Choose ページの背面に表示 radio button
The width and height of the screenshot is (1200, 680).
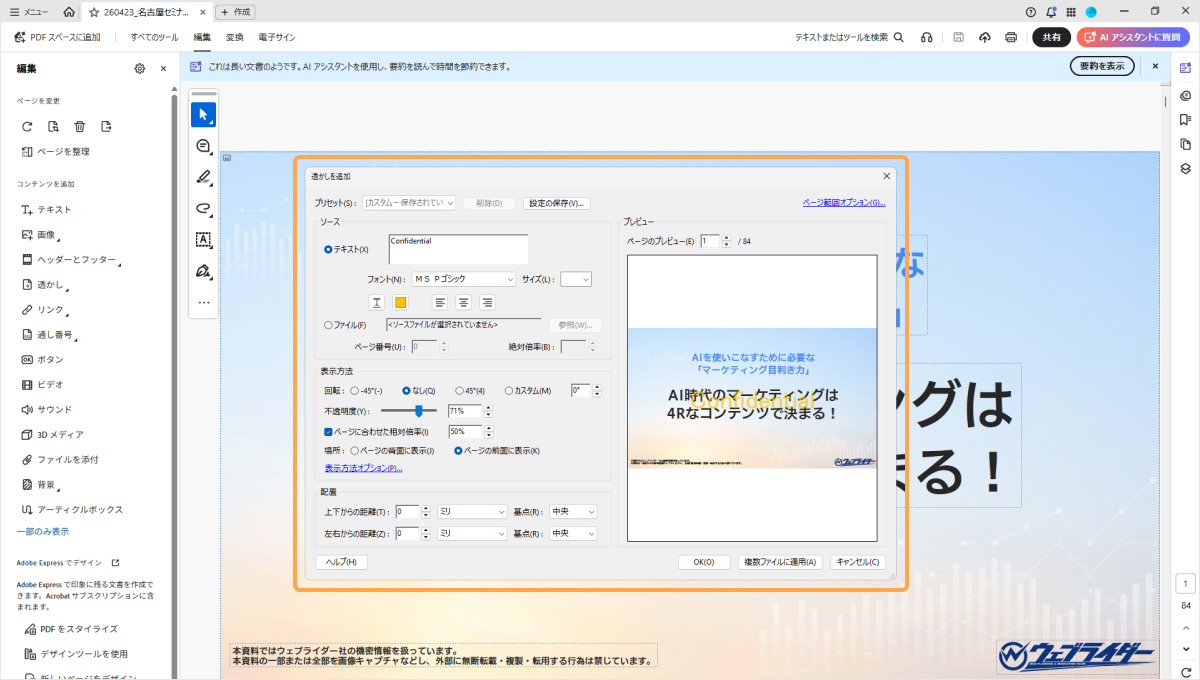click(354, 451)
